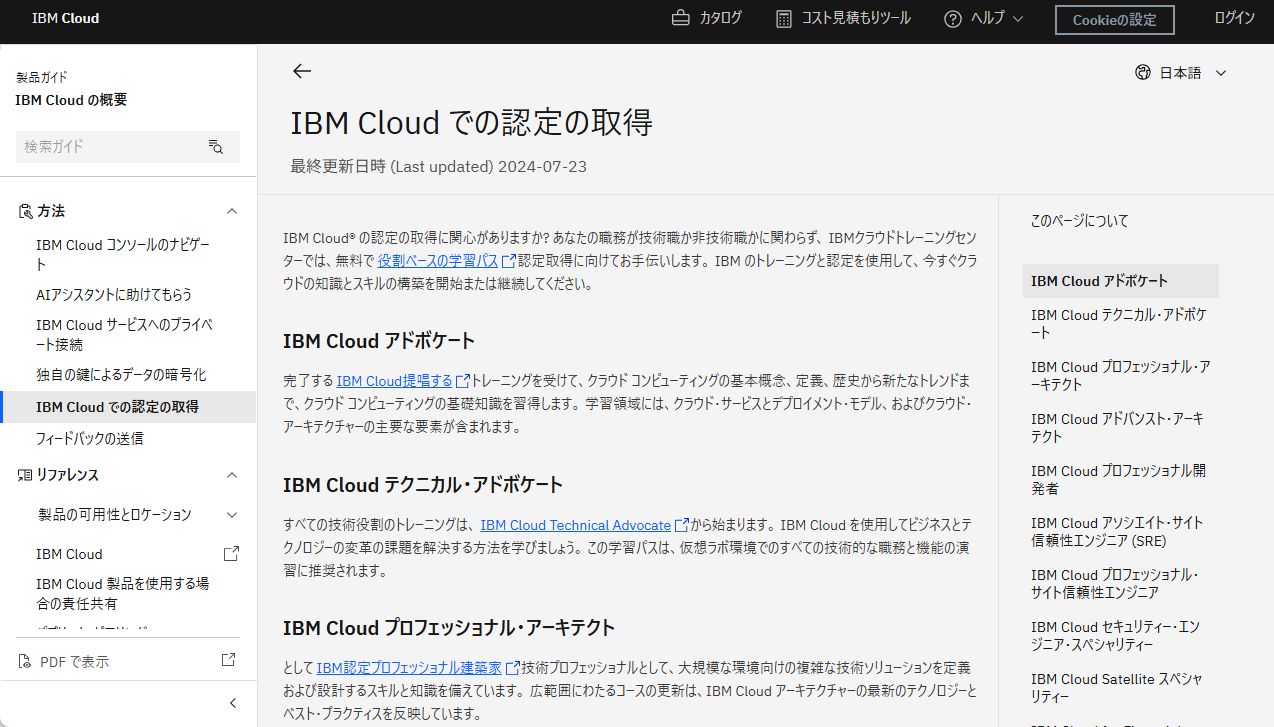Jump to IBM Cloud プロフェッショナル開発者 in contents
Screen dimensions: 1274x727
1121,480
